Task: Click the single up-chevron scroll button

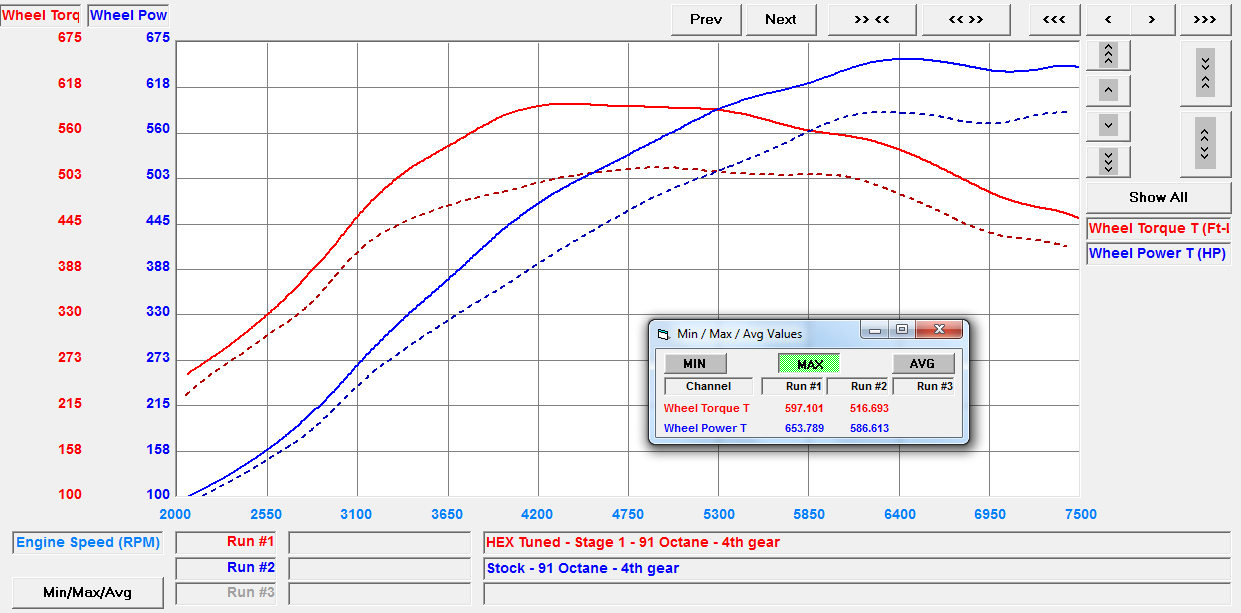Action: pos(1108,90)
